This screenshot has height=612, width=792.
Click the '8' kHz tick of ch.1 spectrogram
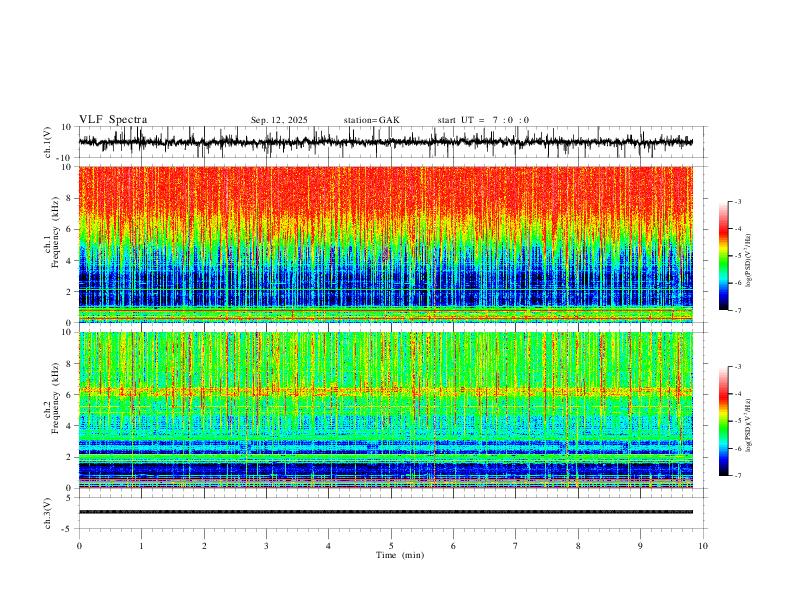pos(70,198)
